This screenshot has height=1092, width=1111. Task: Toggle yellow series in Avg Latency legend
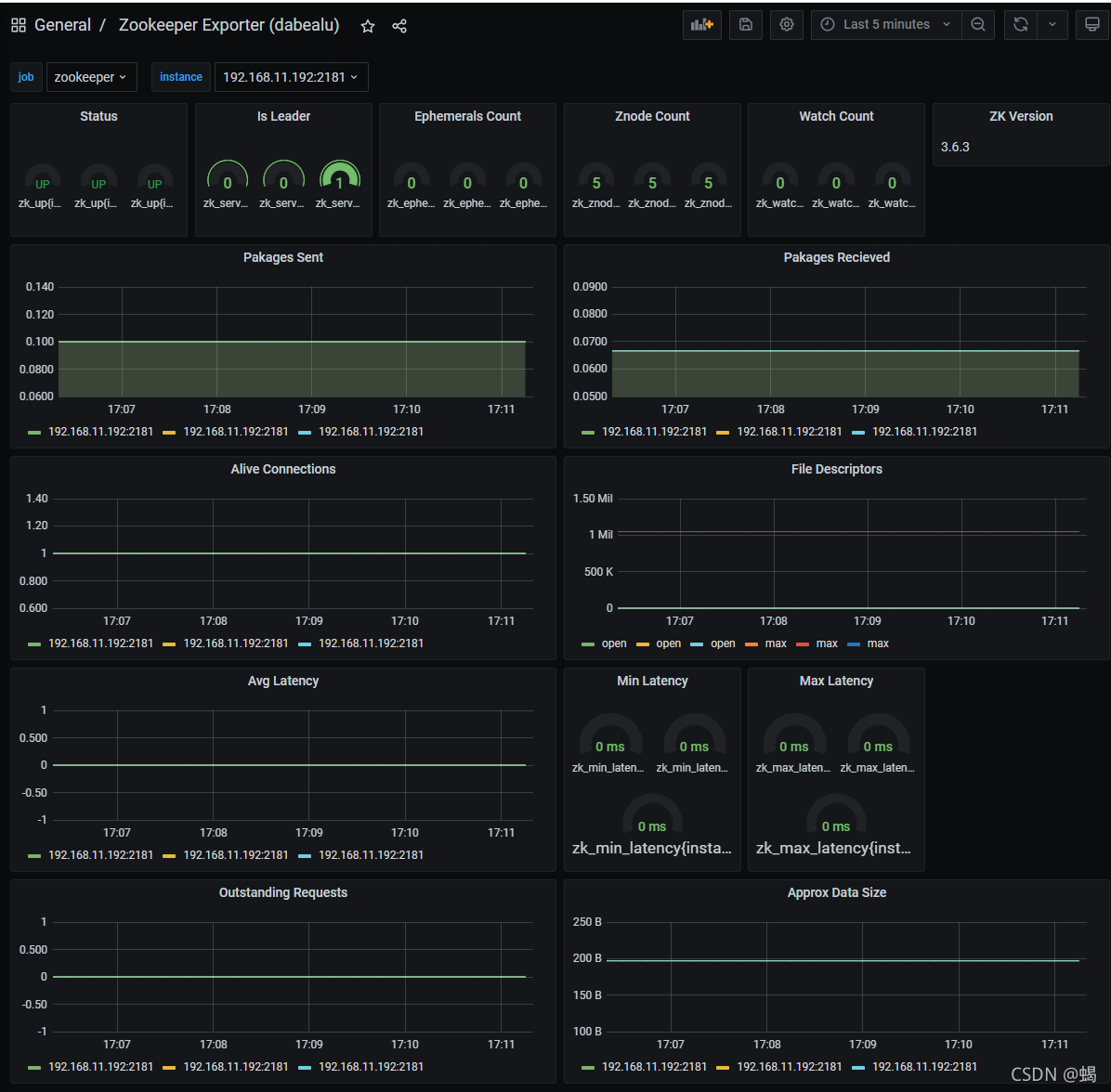click(226, 855)
